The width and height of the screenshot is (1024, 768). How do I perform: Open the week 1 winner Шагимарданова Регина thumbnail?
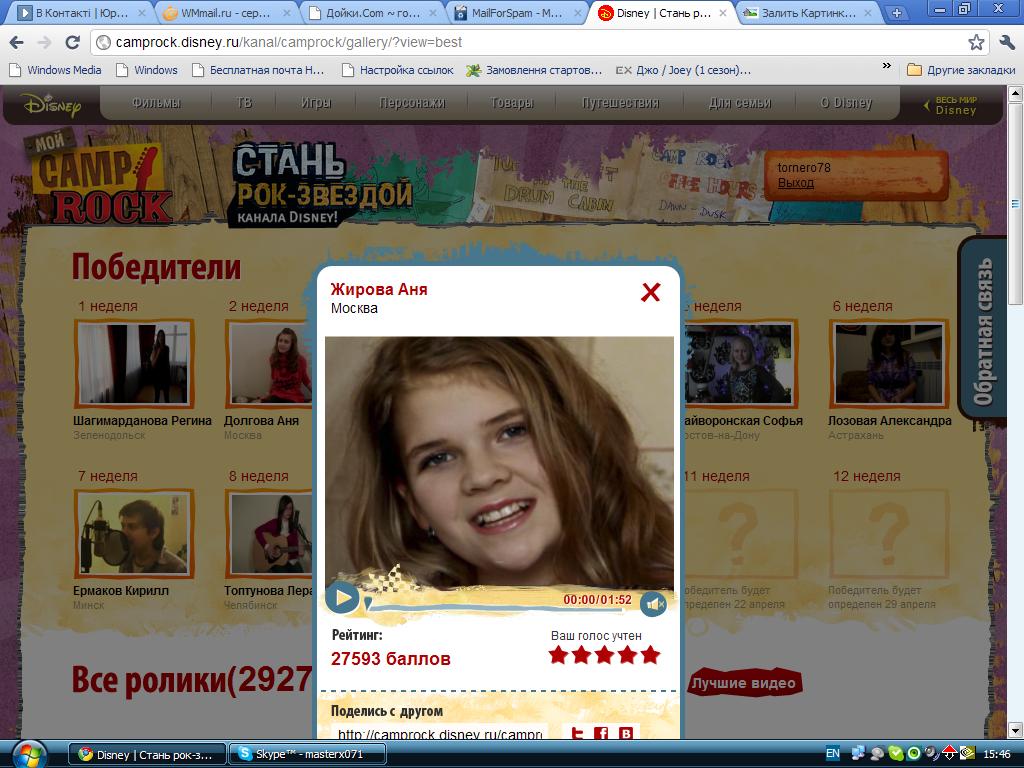[134, 363]
